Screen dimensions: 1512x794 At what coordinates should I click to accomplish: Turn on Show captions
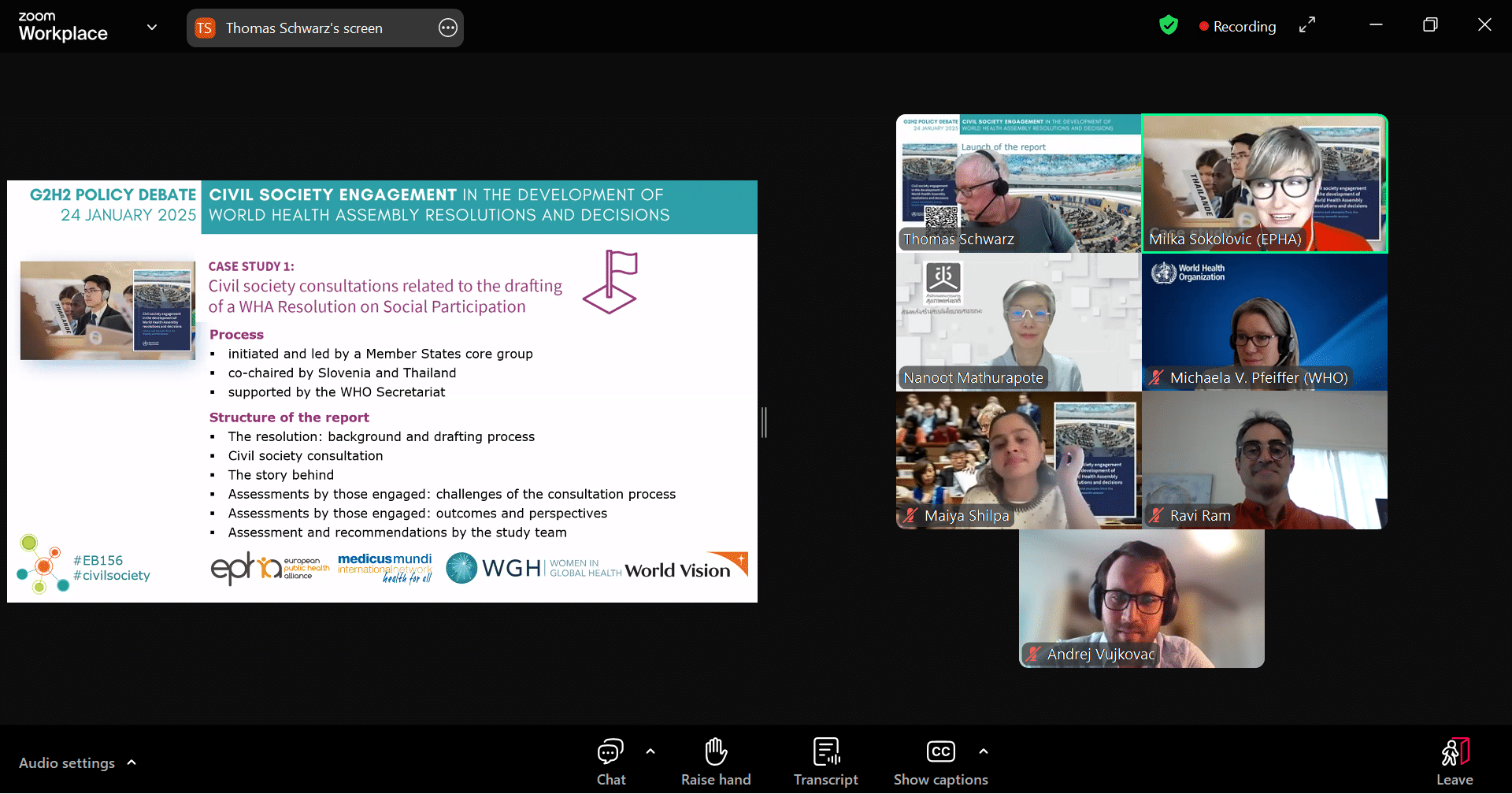tap(940, 761)
